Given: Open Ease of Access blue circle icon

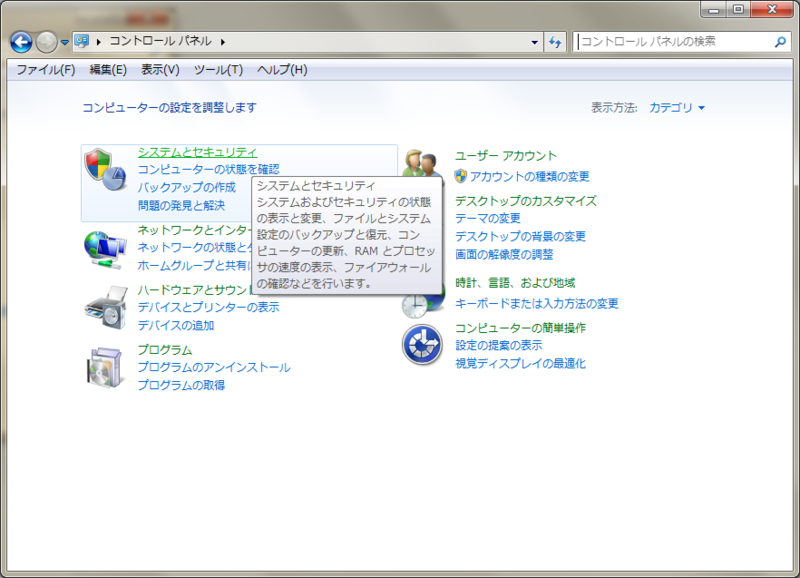Looking at the screenshot, I should pos(422,345).
